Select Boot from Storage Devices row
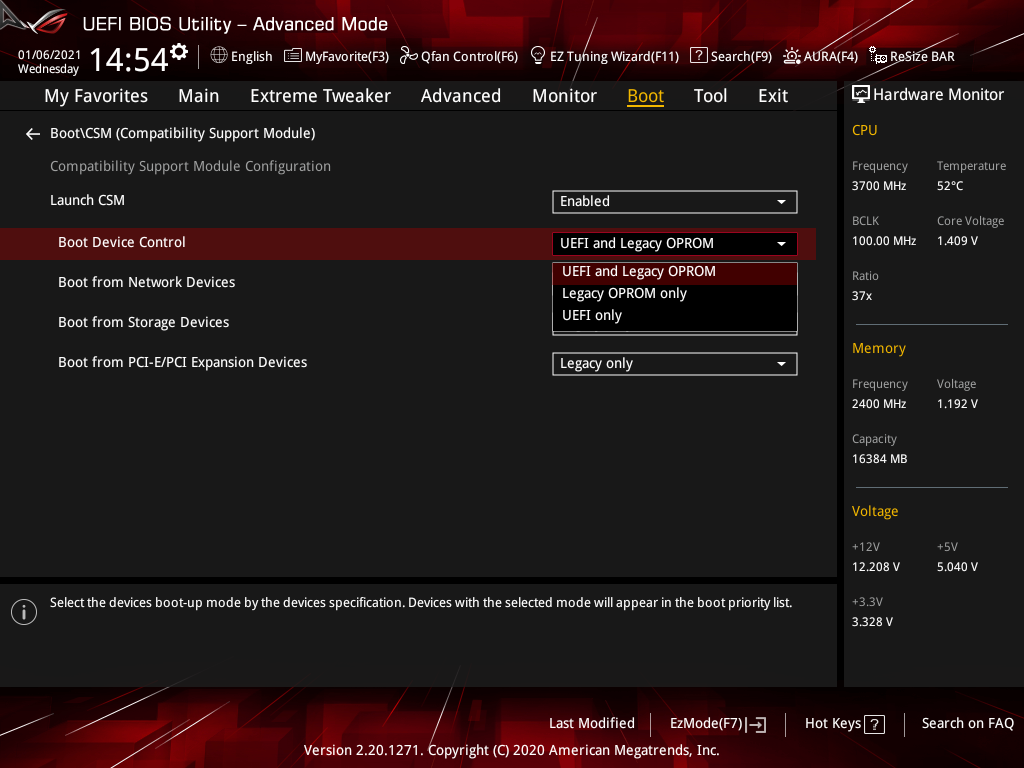This screenshot has width=1024, height=768. [144, 323]
